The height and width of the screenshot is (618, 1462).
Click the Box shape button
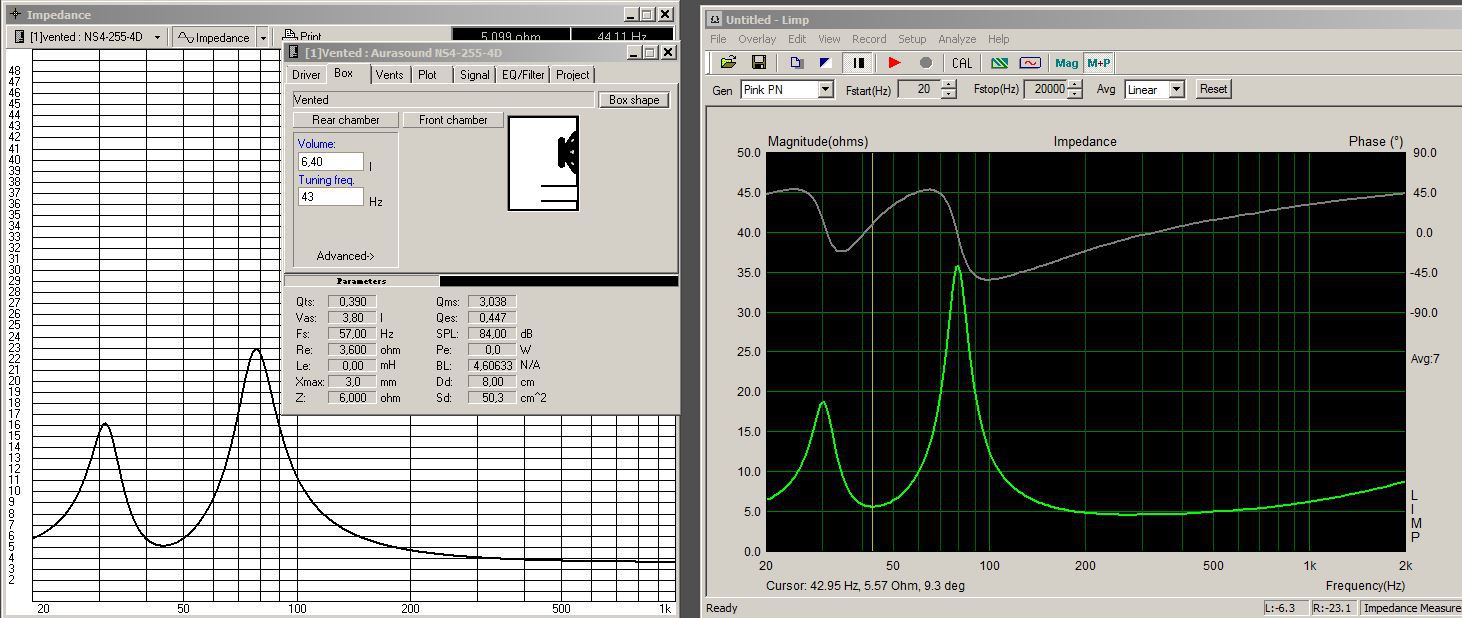tap(634, 100)
